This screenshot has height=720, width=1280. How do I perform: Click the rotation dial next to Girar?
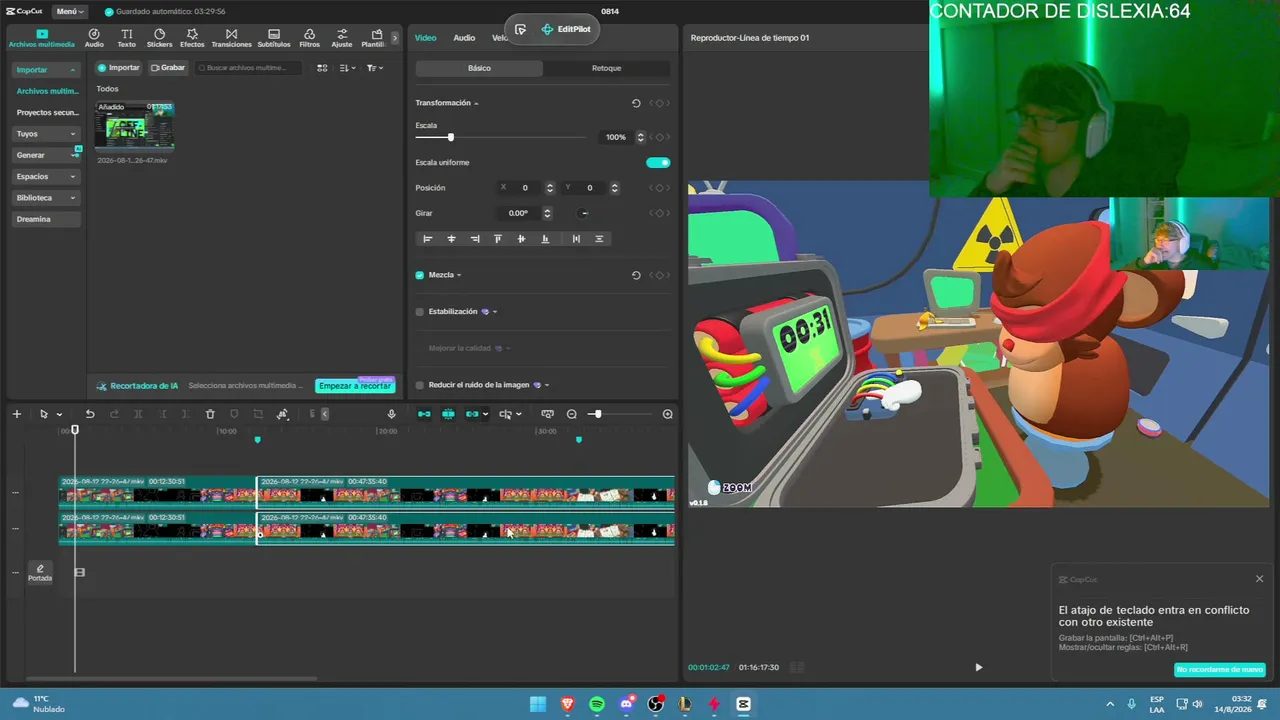pyautogui.click(x=584, y=213)
